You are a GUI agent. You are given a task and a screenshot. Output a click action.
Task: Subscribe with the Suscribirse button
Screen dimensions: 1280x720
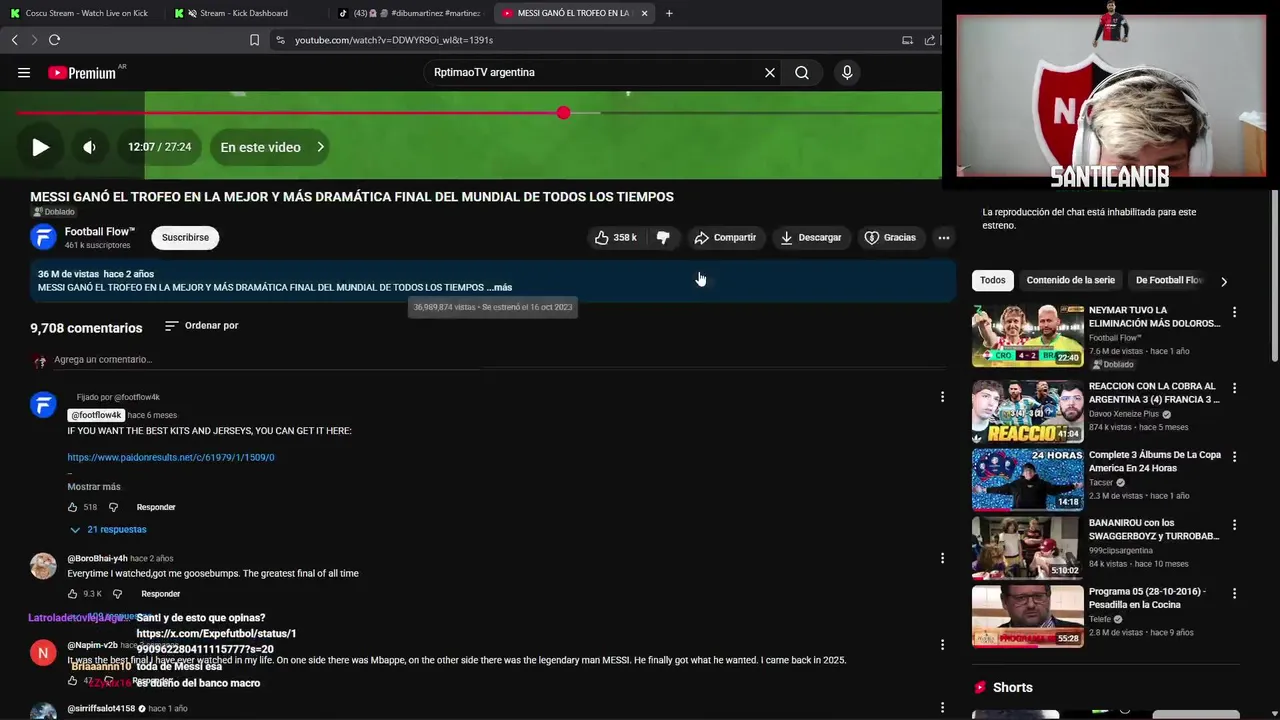pos(185,237)
